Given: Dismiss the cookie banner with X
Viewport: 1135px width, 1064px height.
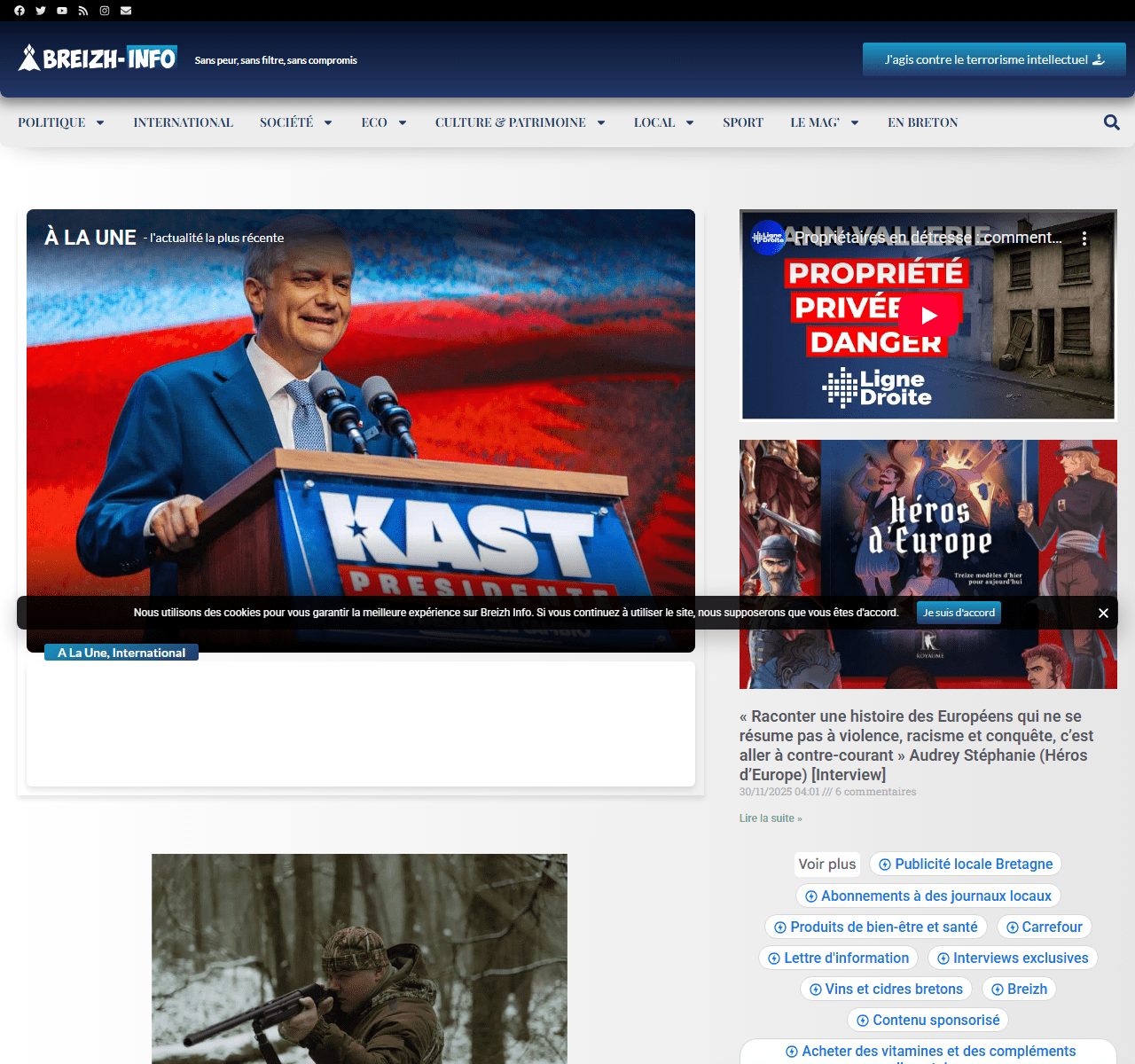Looking at the screenshot, I should 1103,613.
